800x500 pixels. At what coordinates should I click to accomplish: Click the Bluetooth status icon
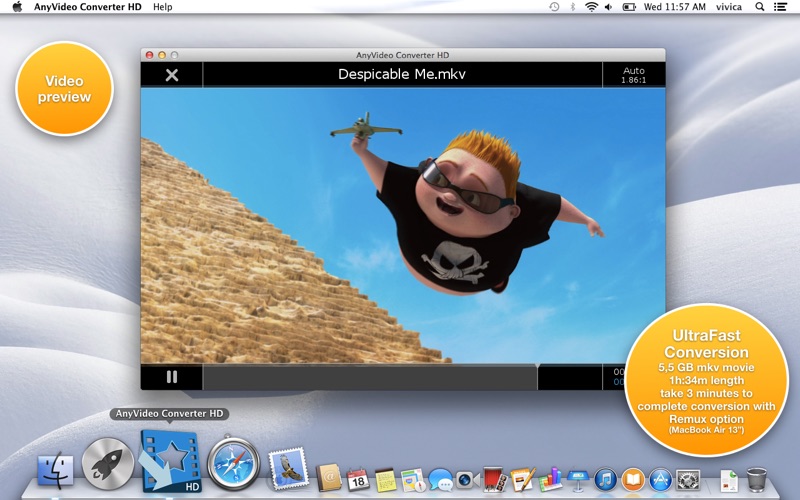[x=572, y=7]
